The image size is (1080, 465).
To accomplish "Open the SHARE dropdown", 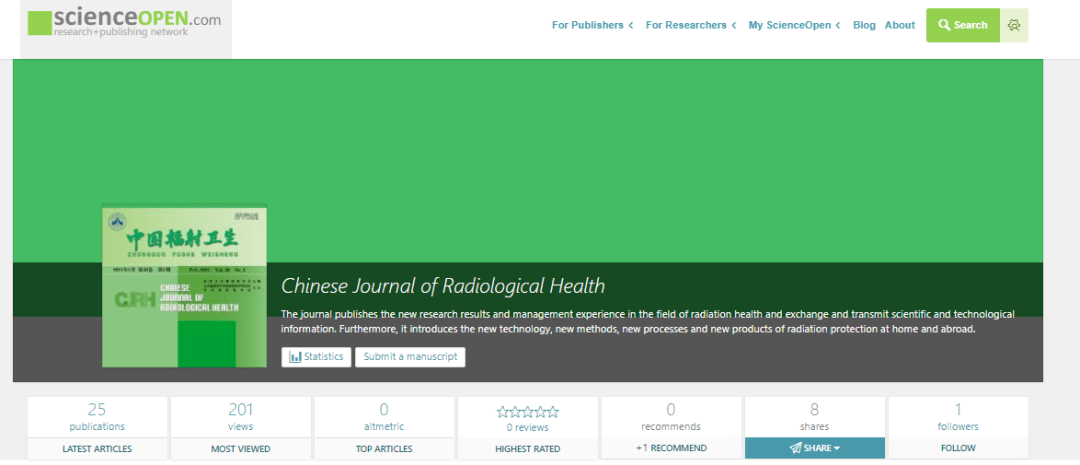I will click(815, 448).
